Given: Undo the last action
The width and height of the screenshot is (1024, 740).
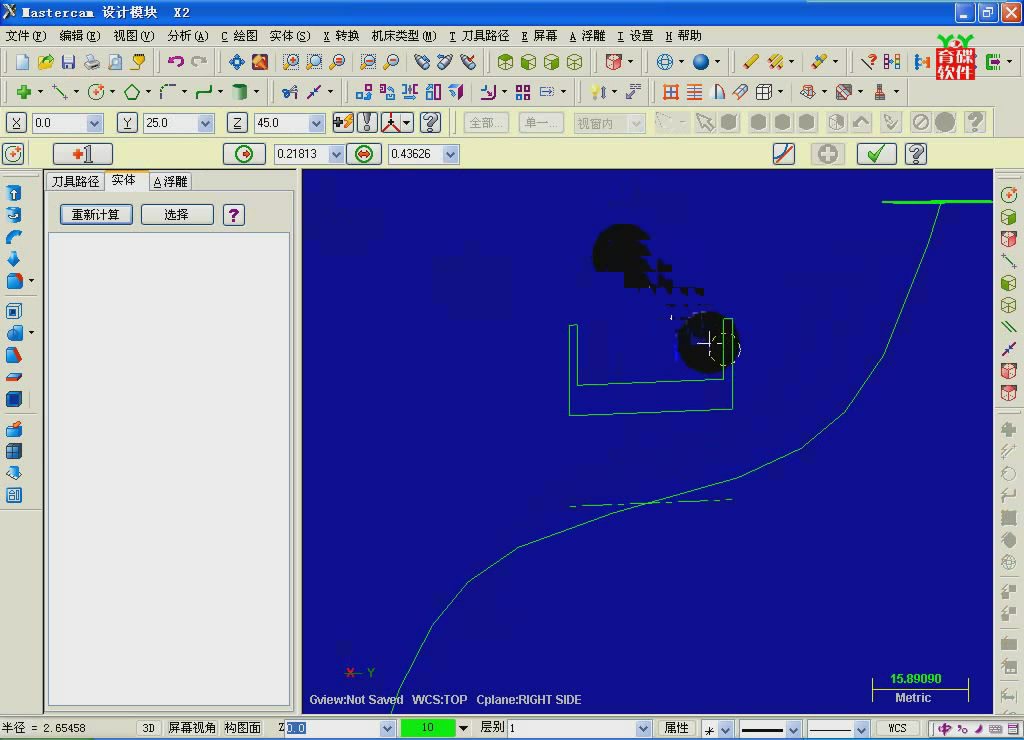Looking at the screenshot, I should pyautogui.click(x=176, y=62).
